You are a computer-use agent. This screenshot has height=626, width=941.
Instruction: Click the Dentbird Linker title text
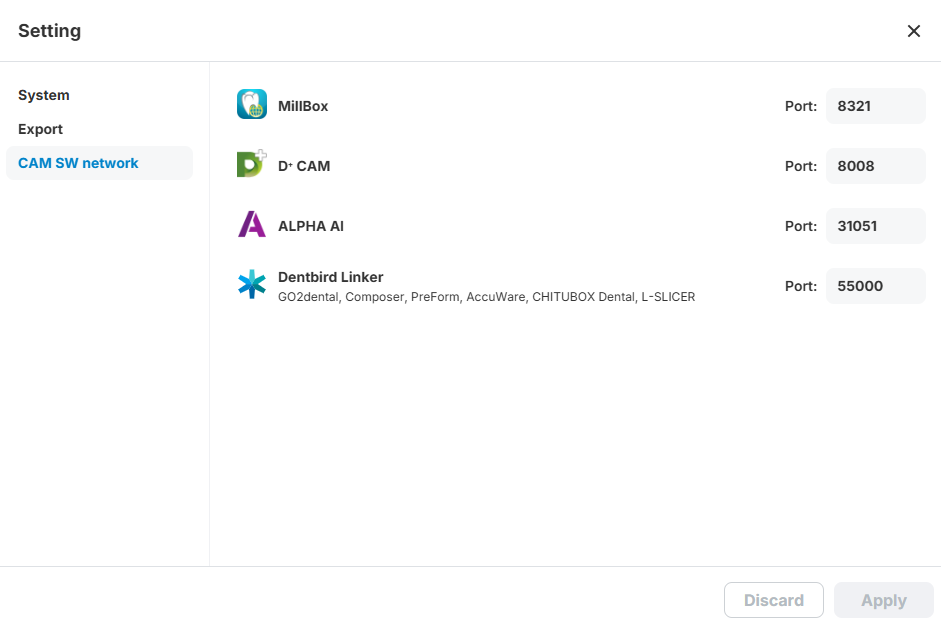pos(331,277)
